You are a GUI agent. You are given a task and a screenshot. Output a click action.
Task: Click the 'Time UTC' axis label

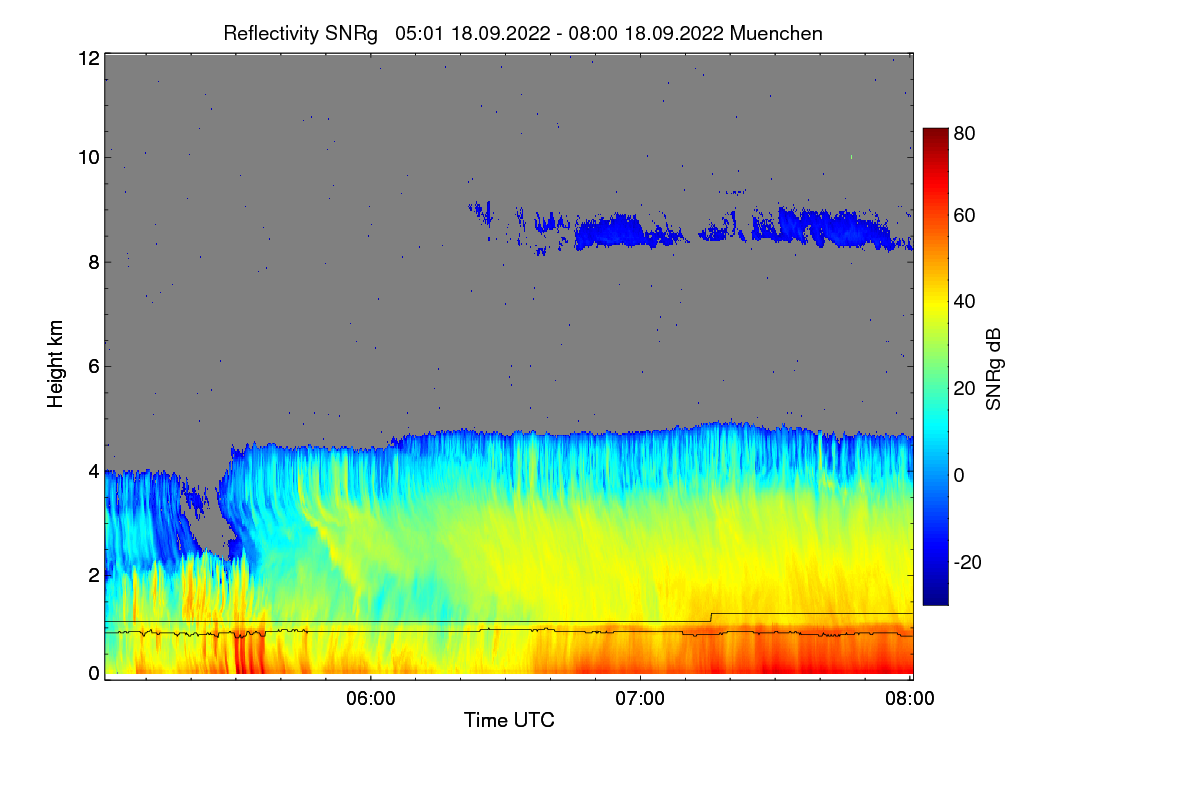[x=509, y=720]
